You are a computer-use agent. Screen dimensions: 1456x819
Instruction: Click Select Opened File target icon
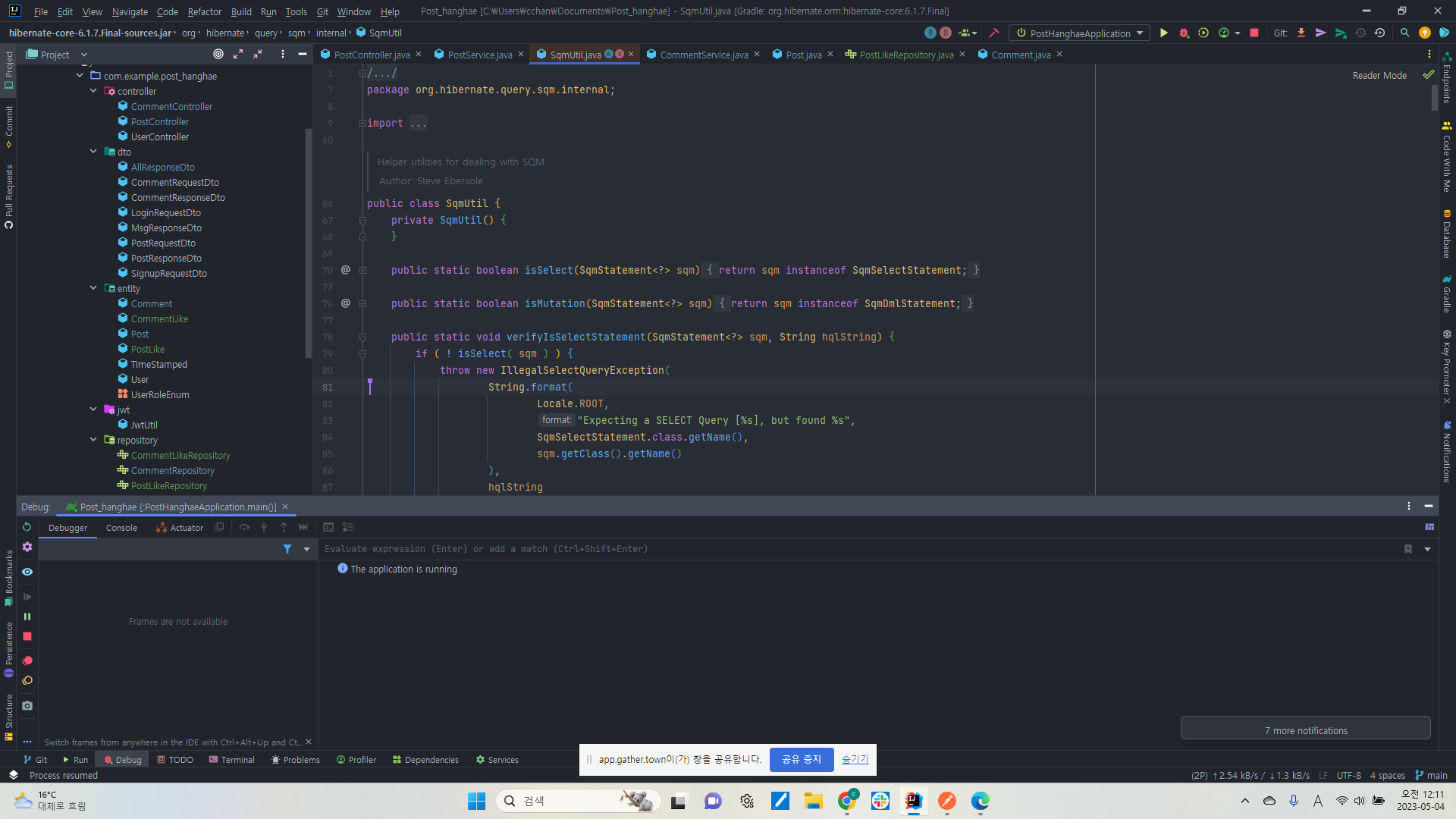tap(218, 55)
